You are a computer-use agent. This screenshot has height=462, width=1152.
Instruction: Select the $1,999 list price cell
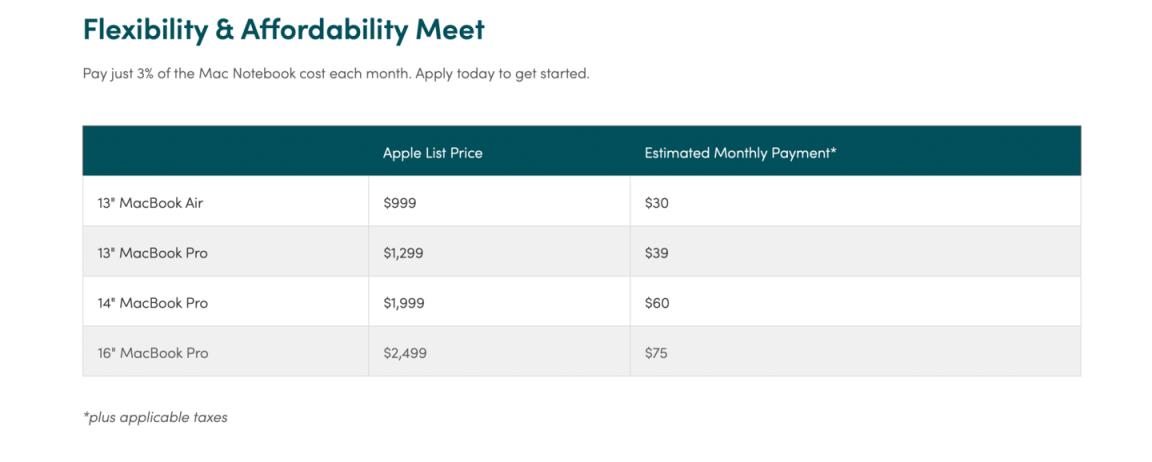(x=403, y=303)
